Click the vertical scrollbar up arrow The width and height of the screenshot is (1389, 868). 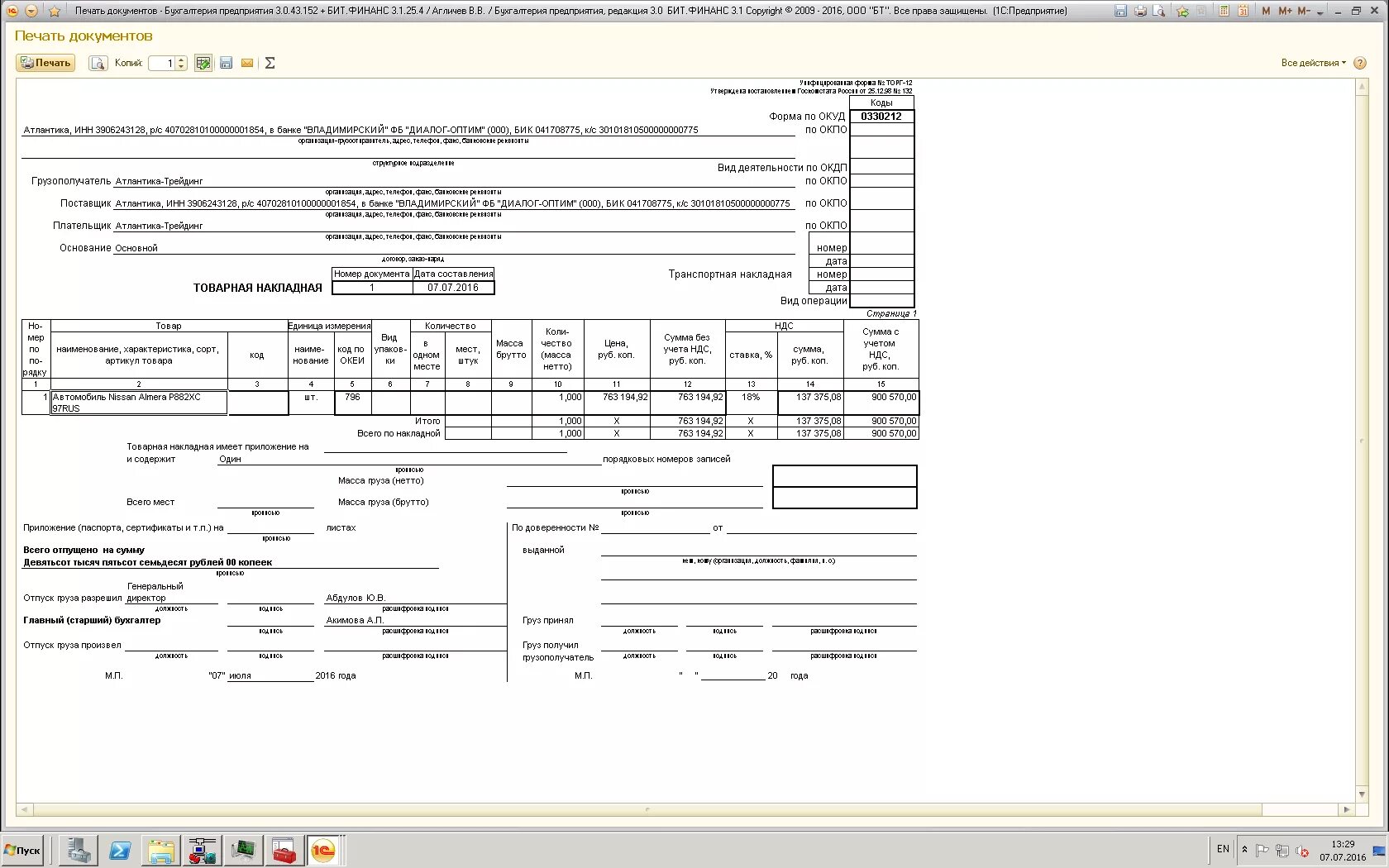coord(1362,86)
